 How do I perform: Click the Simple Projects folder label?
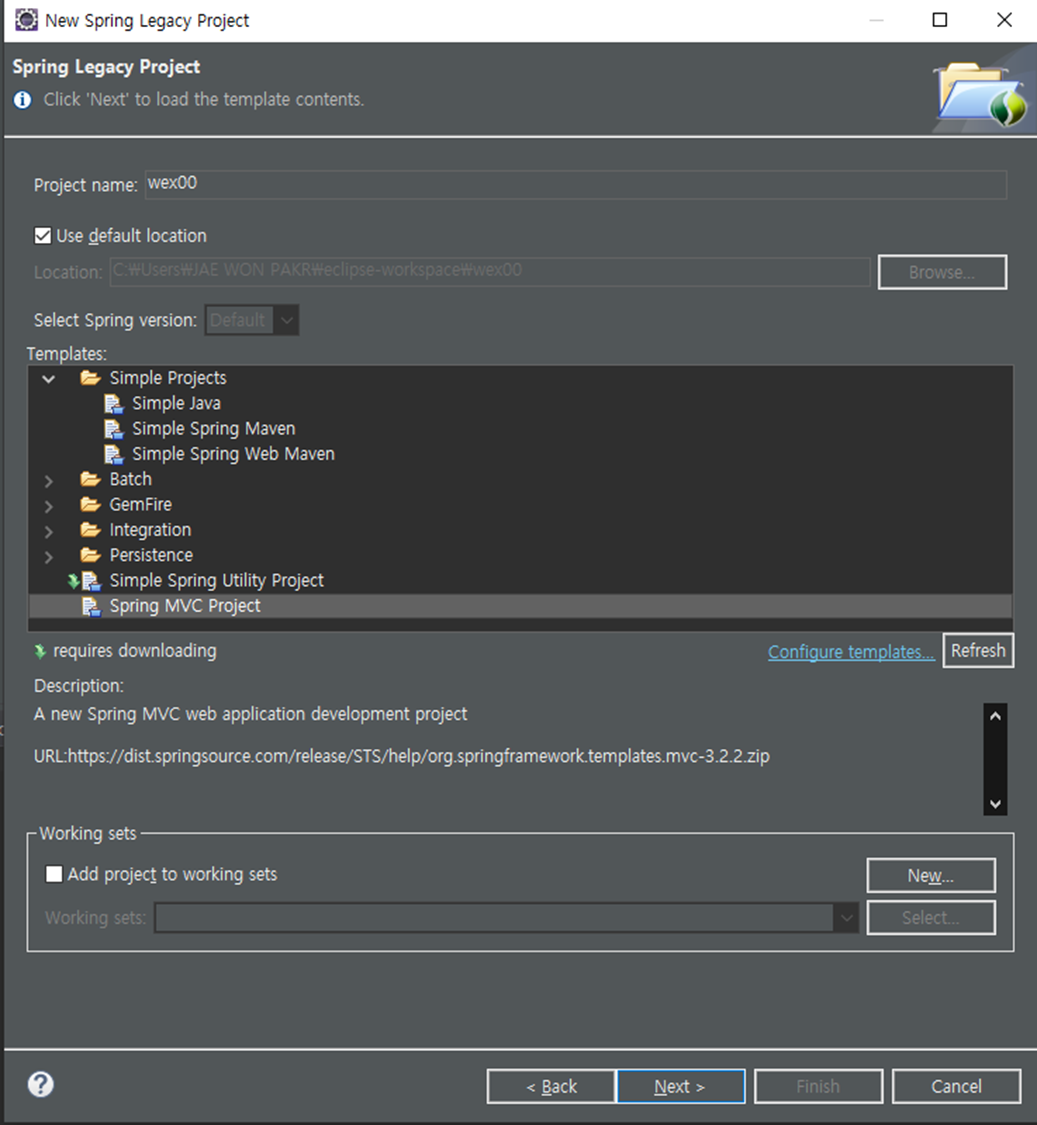168,377
